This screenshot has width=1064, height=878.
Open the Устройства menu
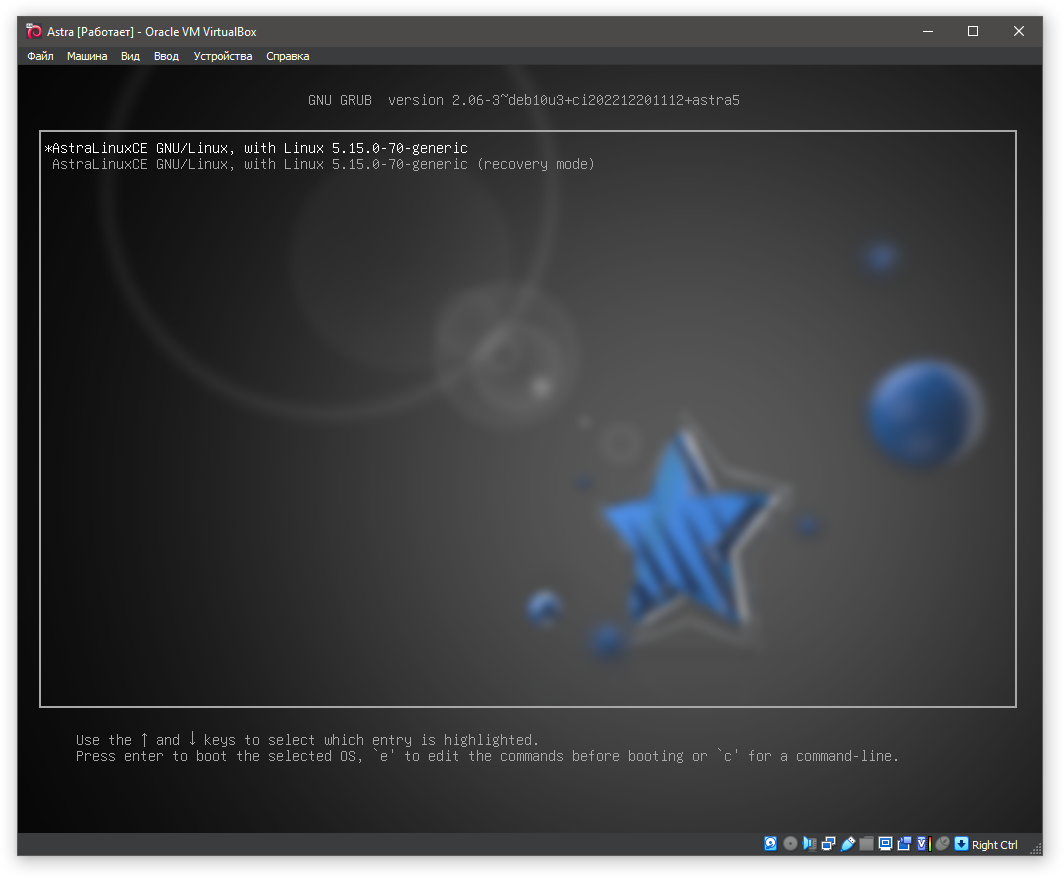[223, 56]
